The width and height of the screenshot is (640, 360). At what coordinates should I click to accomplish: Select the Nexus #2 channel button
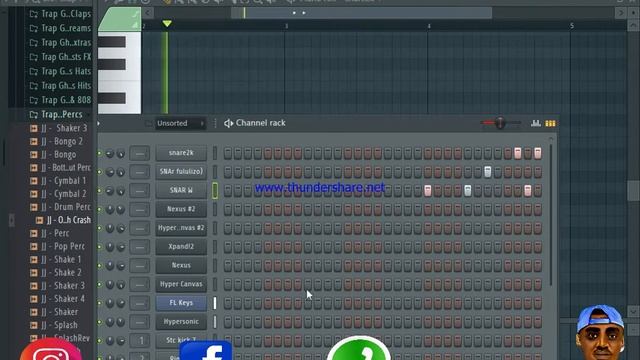181,209
